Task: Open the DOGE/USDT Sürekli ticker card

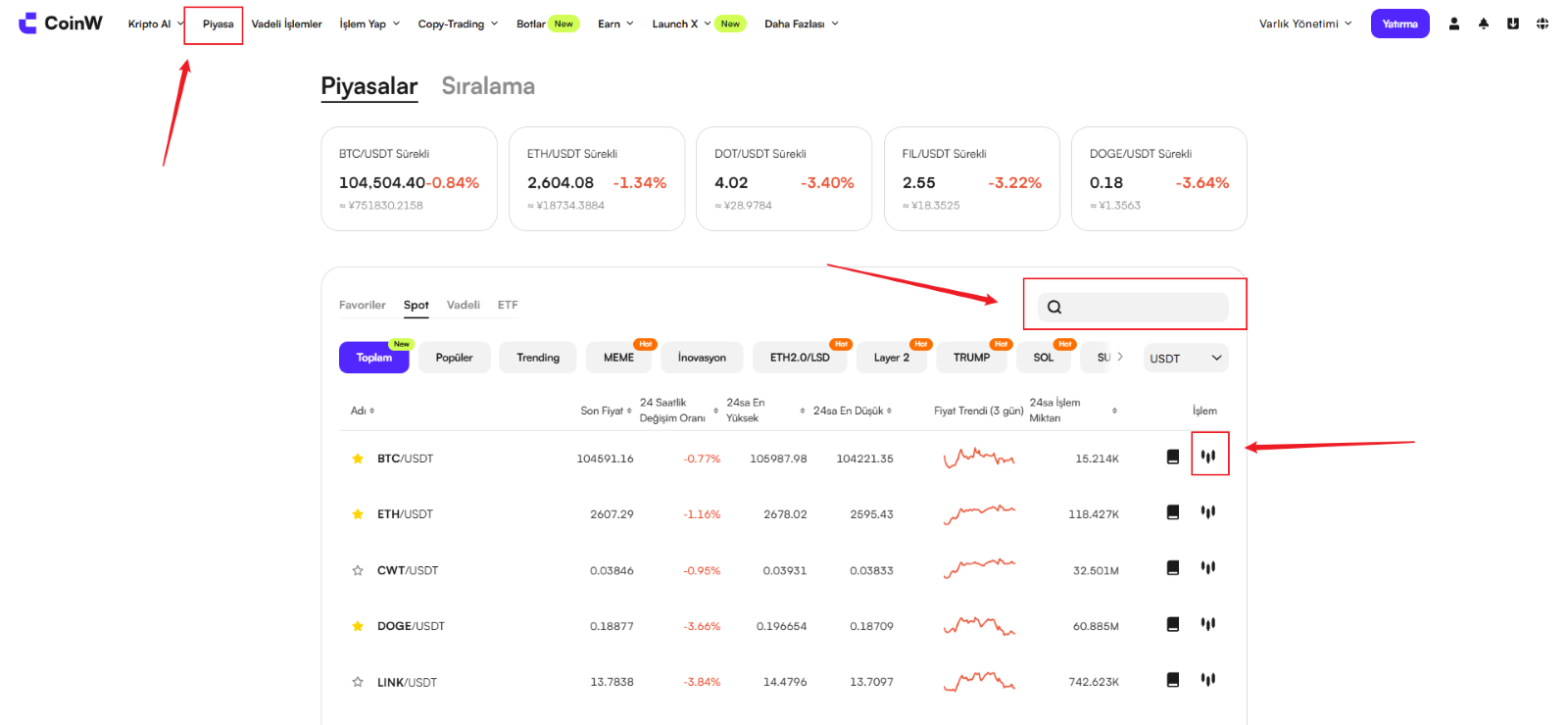Action: point(1159,179)
